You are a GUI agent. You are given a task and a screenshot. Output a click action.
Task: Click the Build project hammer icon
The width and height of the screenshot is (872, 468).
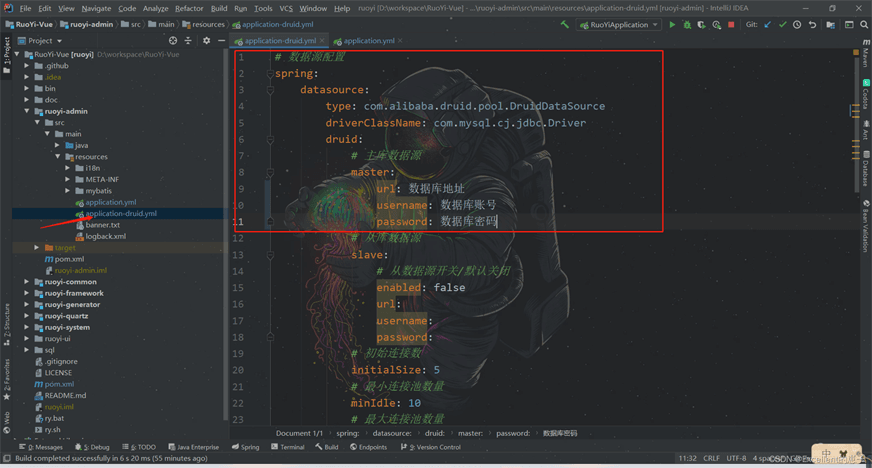(564, 24)
